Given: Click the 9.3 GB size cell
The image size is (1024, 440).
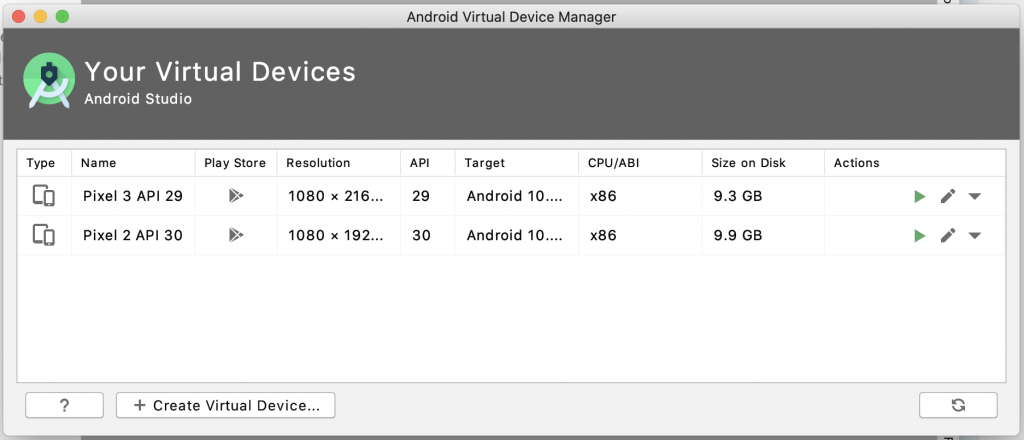Looking at the screenshot, I should click(x=763, y=196).
